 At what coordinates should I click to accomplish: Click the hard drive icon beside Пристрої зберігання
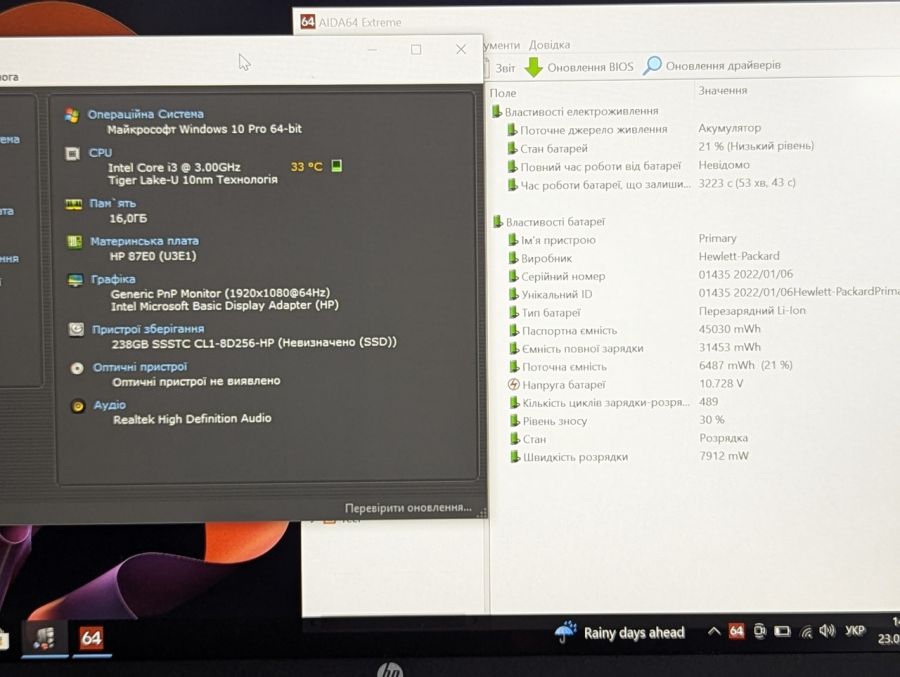pyautogui.click(x=76, y=329)
